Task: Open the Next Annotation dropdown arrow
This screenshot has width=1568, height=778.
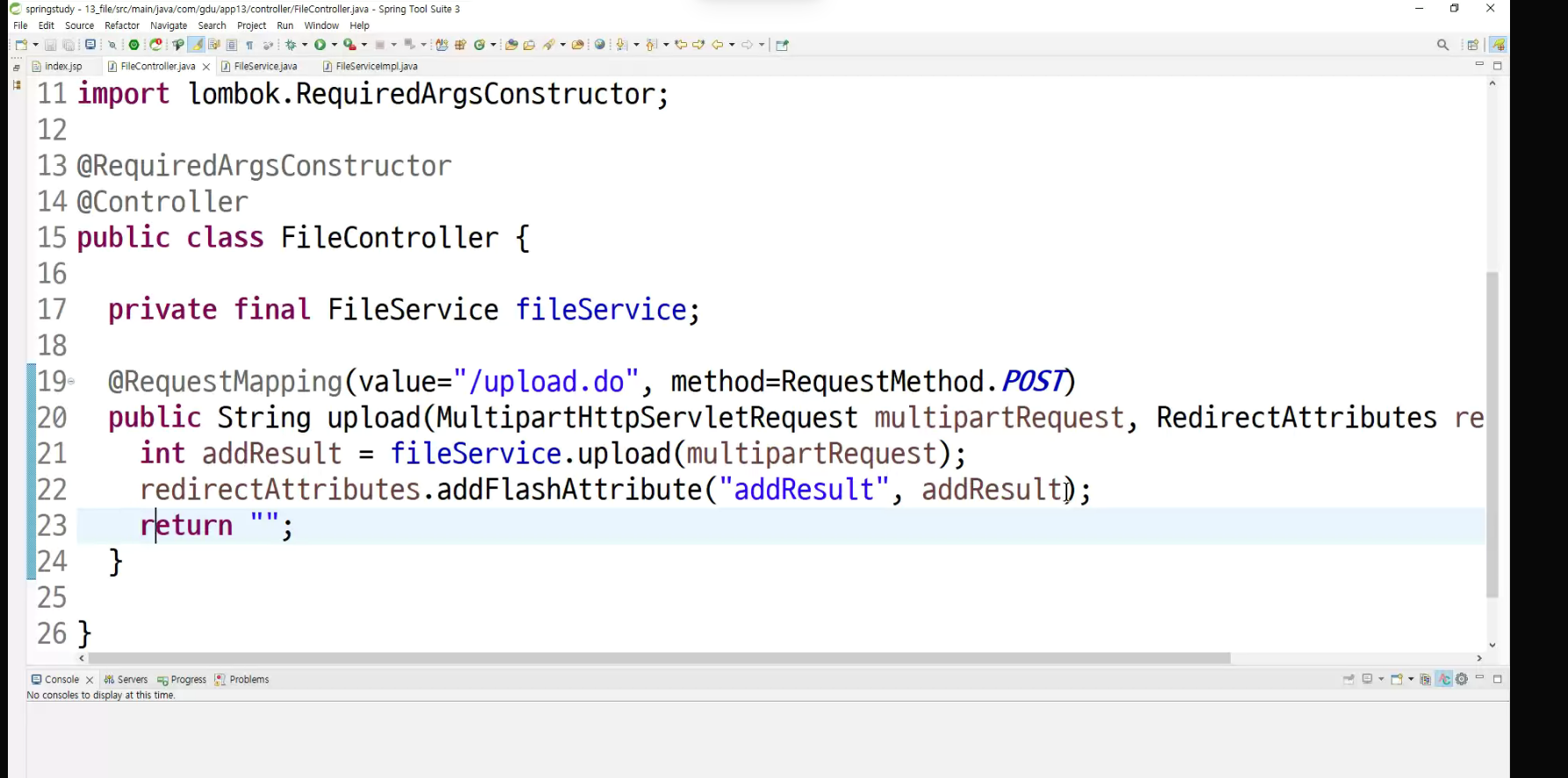Action: pos(637,45)
